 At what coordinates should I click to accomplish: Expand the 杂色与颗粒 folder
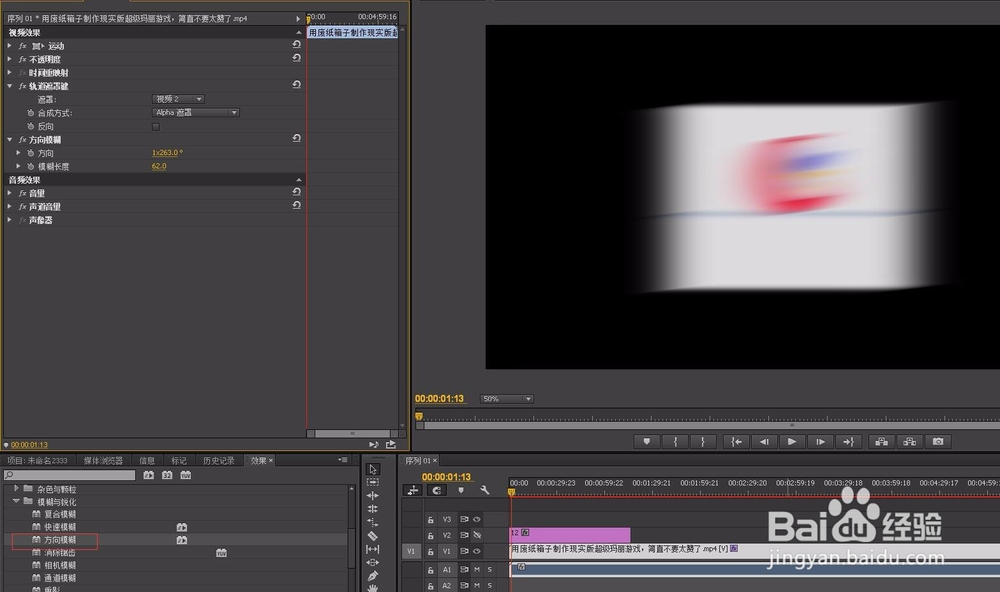(17, 489)
